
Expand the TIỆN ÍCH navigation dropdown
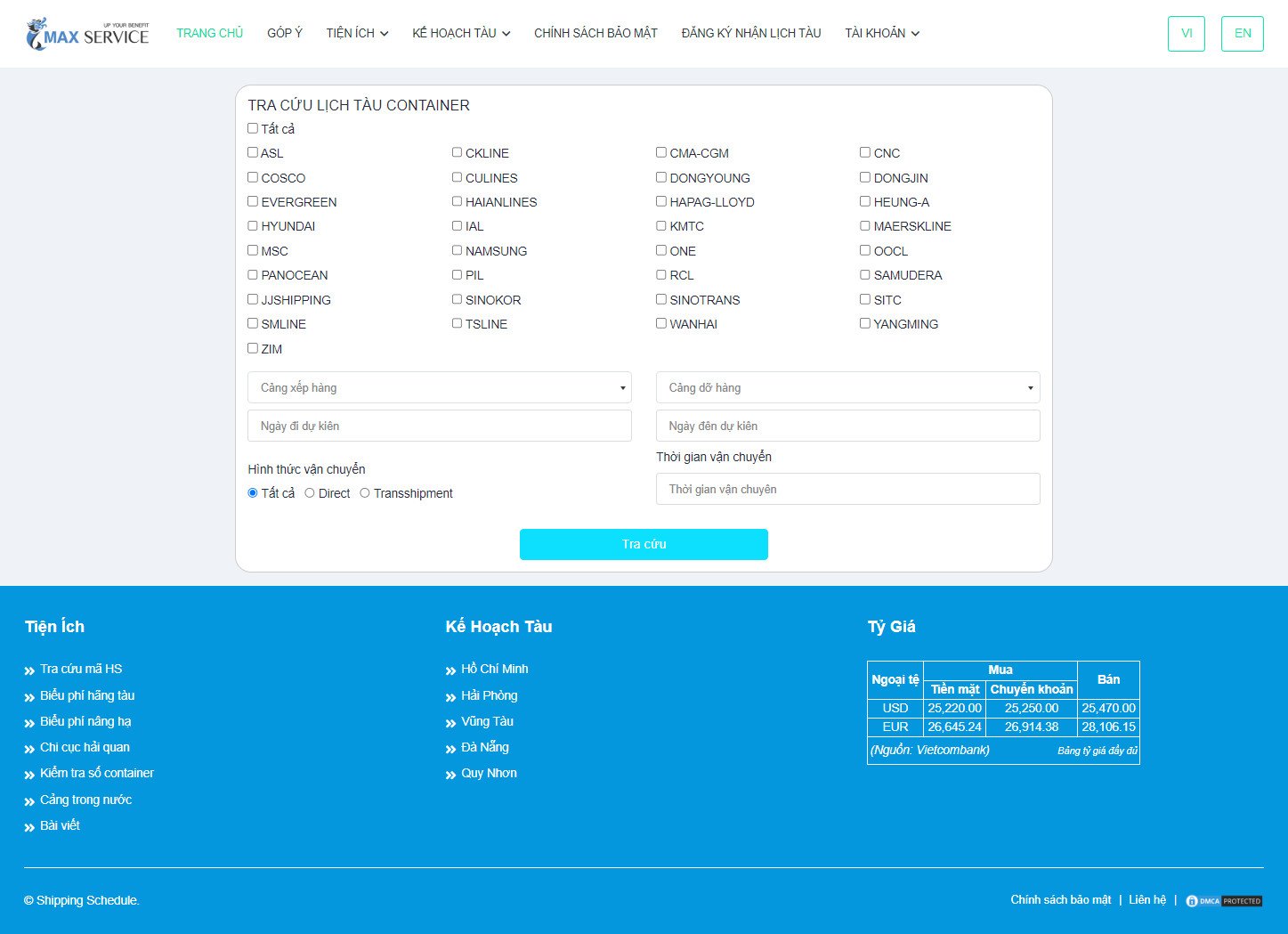pos(356,33)
